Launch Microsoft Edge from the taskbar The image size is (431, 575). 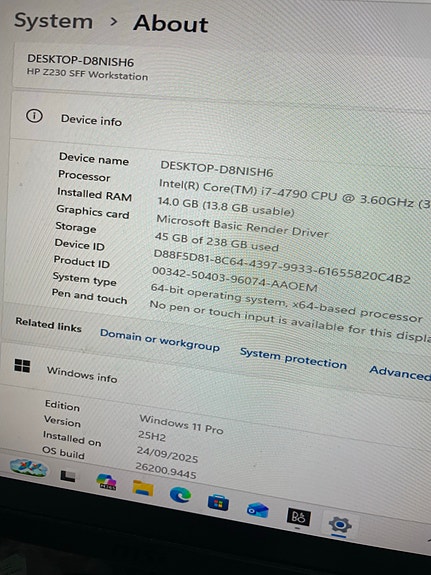[x=180, y=495]
